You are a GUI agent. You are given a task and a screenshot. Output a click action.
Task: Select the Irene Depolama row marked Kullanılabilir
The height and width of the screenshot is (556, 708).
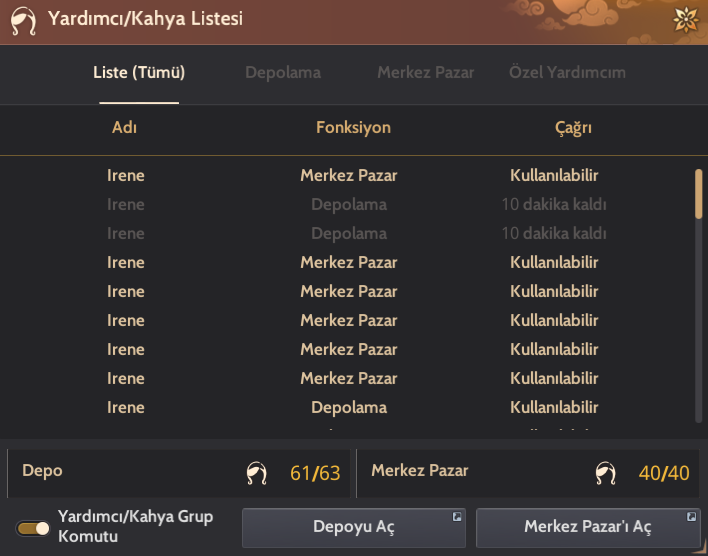point(349,408)
